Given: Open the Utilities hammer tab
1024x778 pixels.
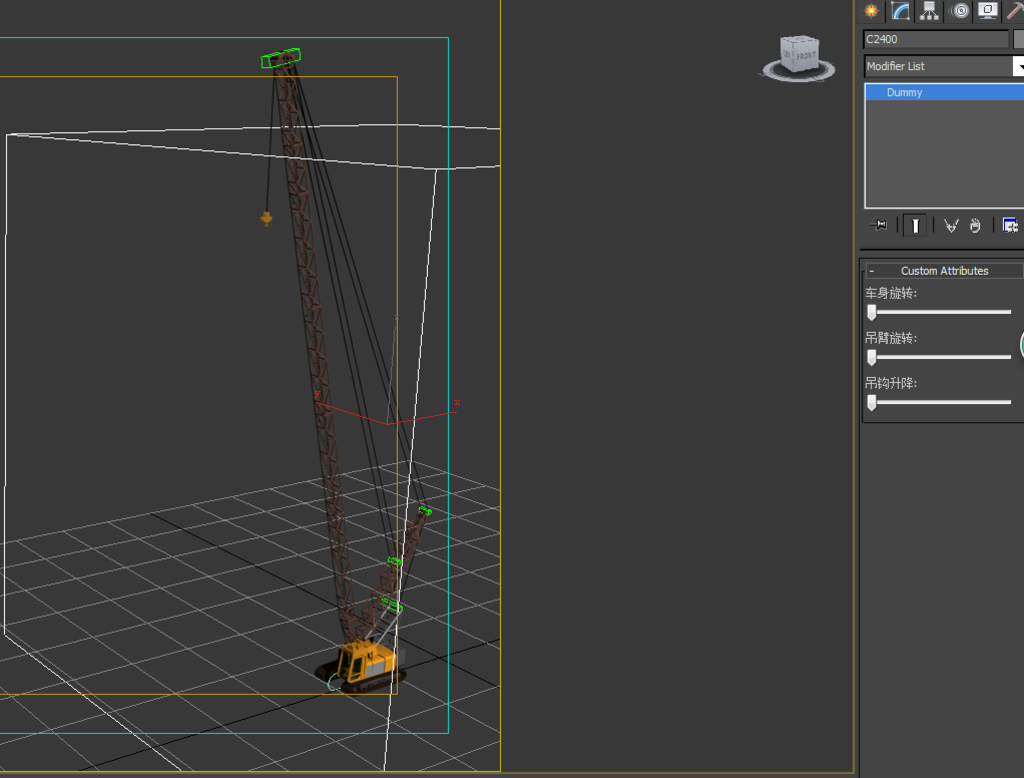Looking at the screenshot, I should (1015, 11).
